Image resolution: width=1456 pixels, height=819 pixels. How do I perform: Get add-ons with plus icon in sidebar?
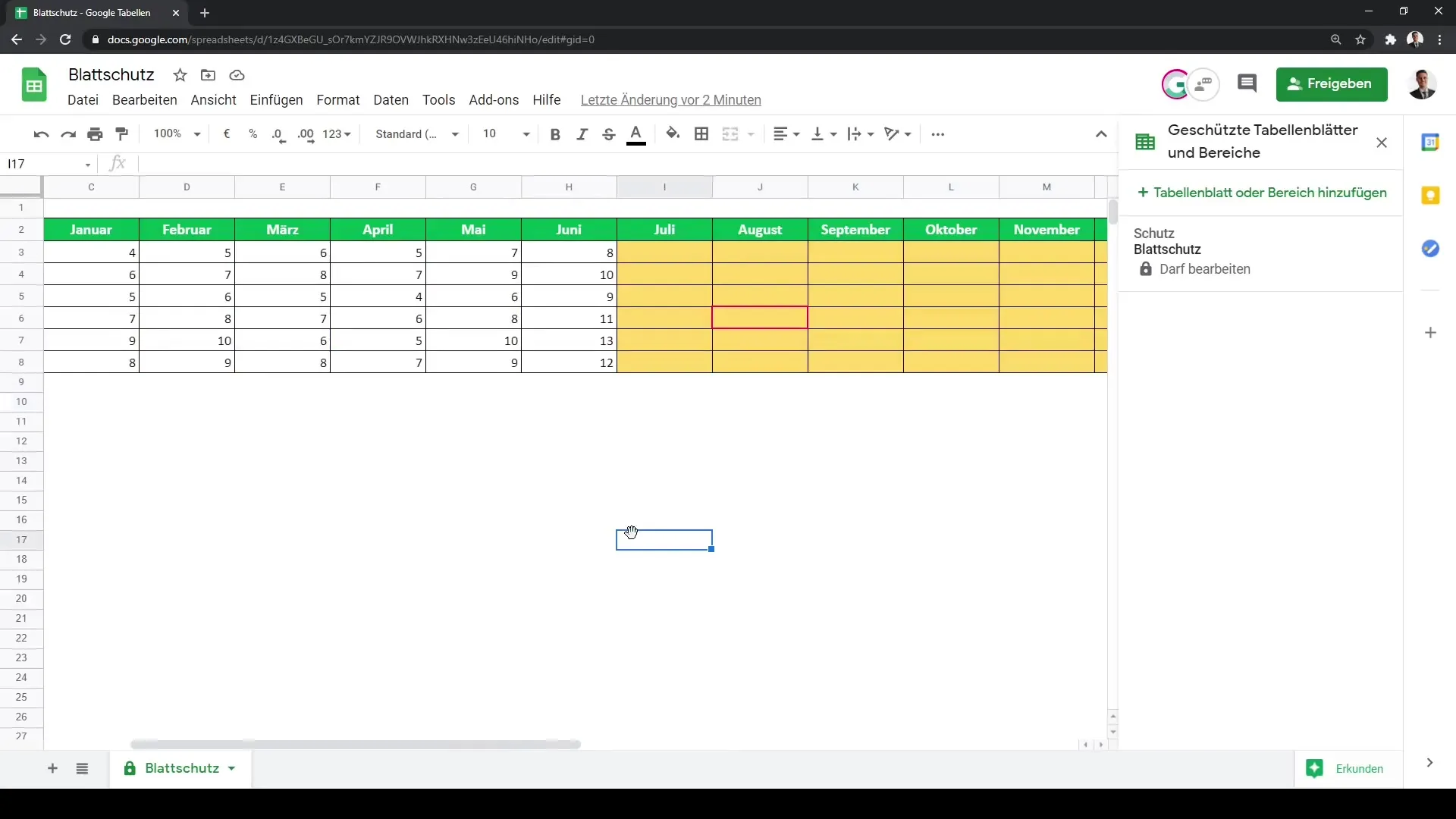tap(1430, 333)
